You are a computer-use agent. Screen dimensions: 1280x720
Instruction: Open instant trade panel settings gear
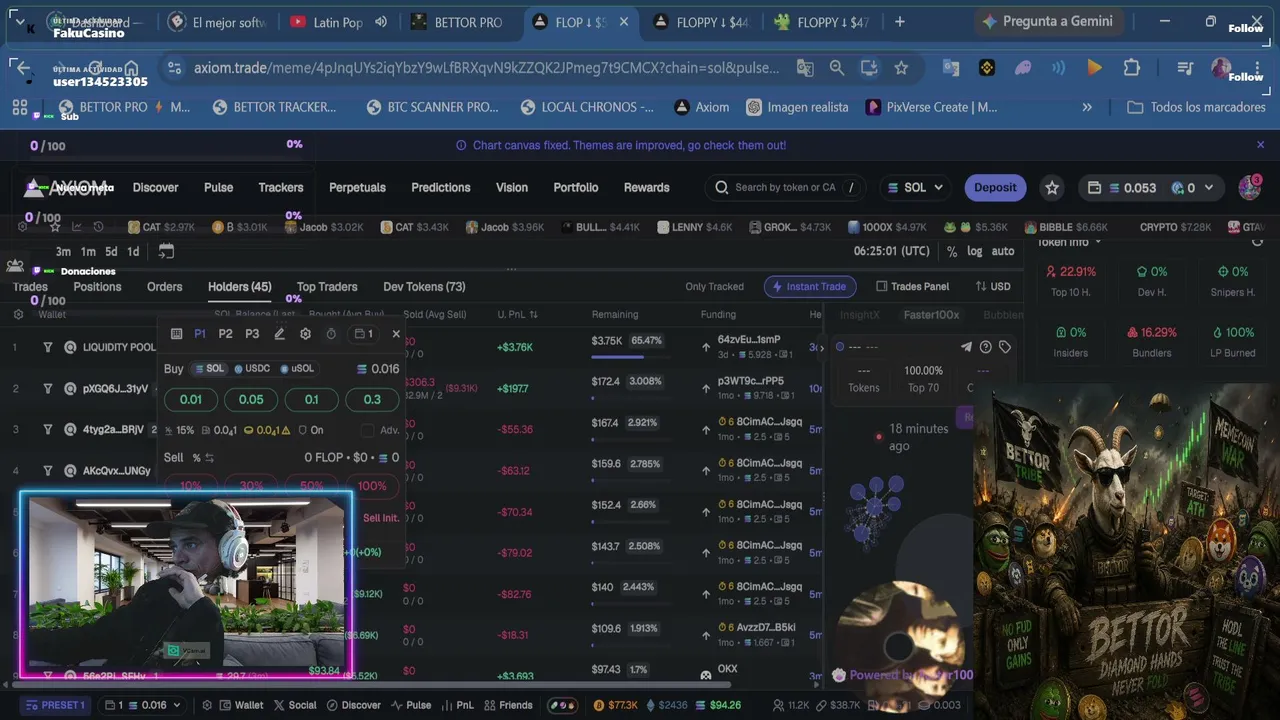(305, 334)
